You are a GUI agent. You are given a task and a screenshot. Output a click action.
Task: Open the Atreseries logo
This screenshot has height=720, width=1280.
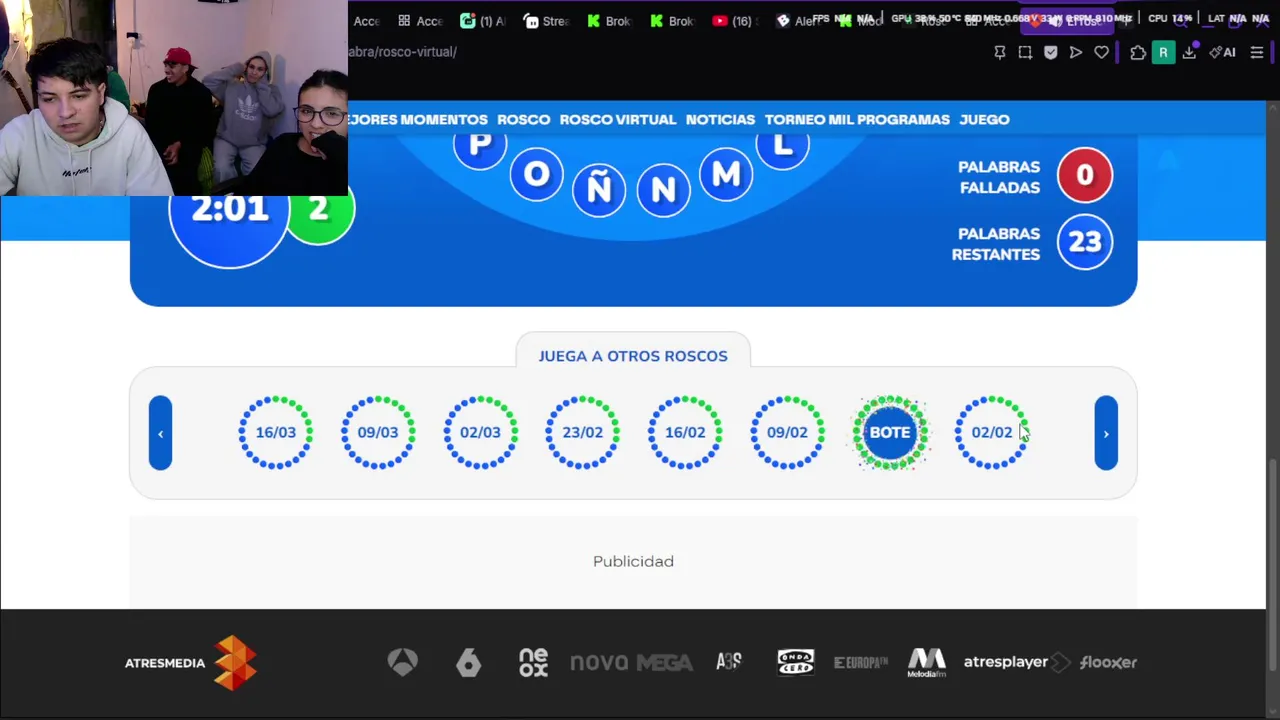click(729, 661)
